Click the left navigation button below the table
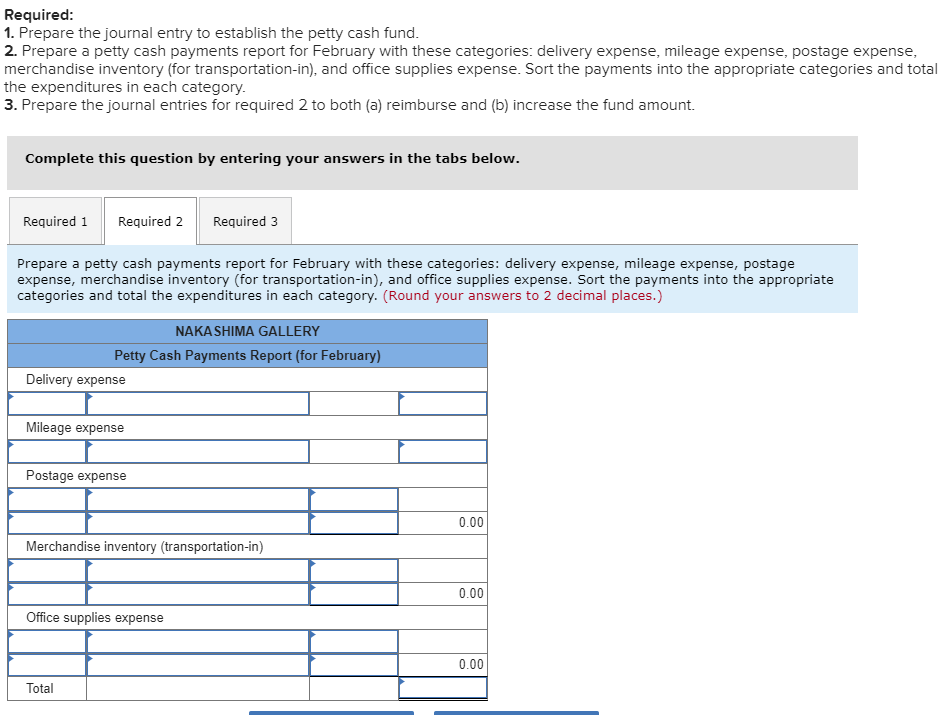This screenshot has height=715, width=947. [x=331, y=712]
